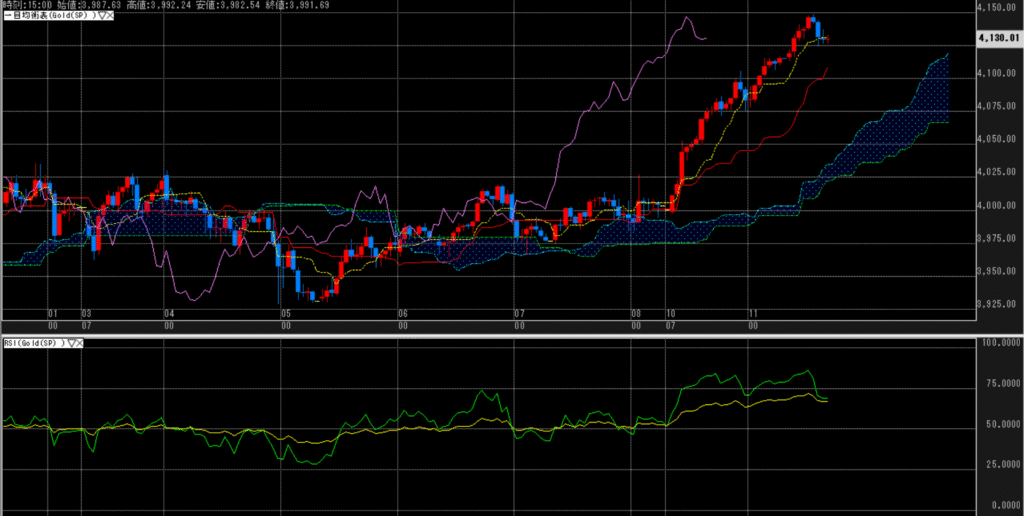Screen dimensions: 1024x516
Task: Remove the RSI indicator with its X
Action: click(78, 343)
